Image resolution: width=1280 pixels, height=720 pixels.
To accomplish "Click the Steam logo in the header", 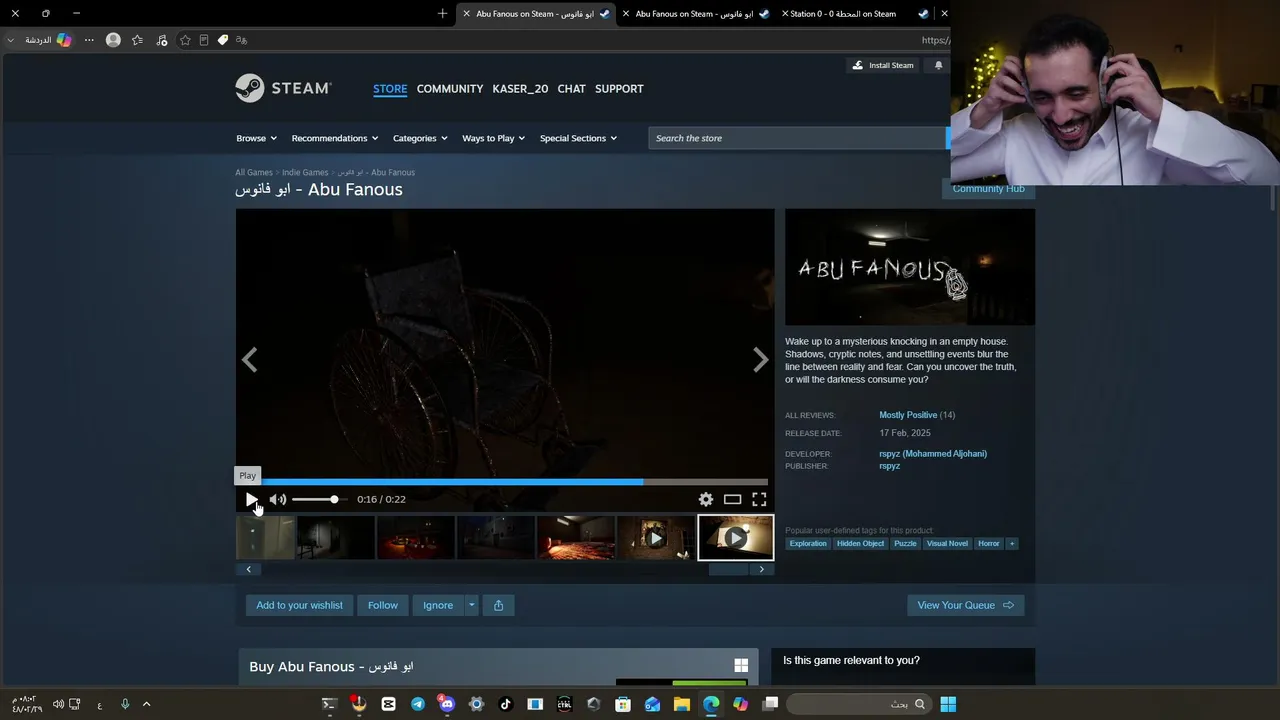I will click(x=283, y=88).
